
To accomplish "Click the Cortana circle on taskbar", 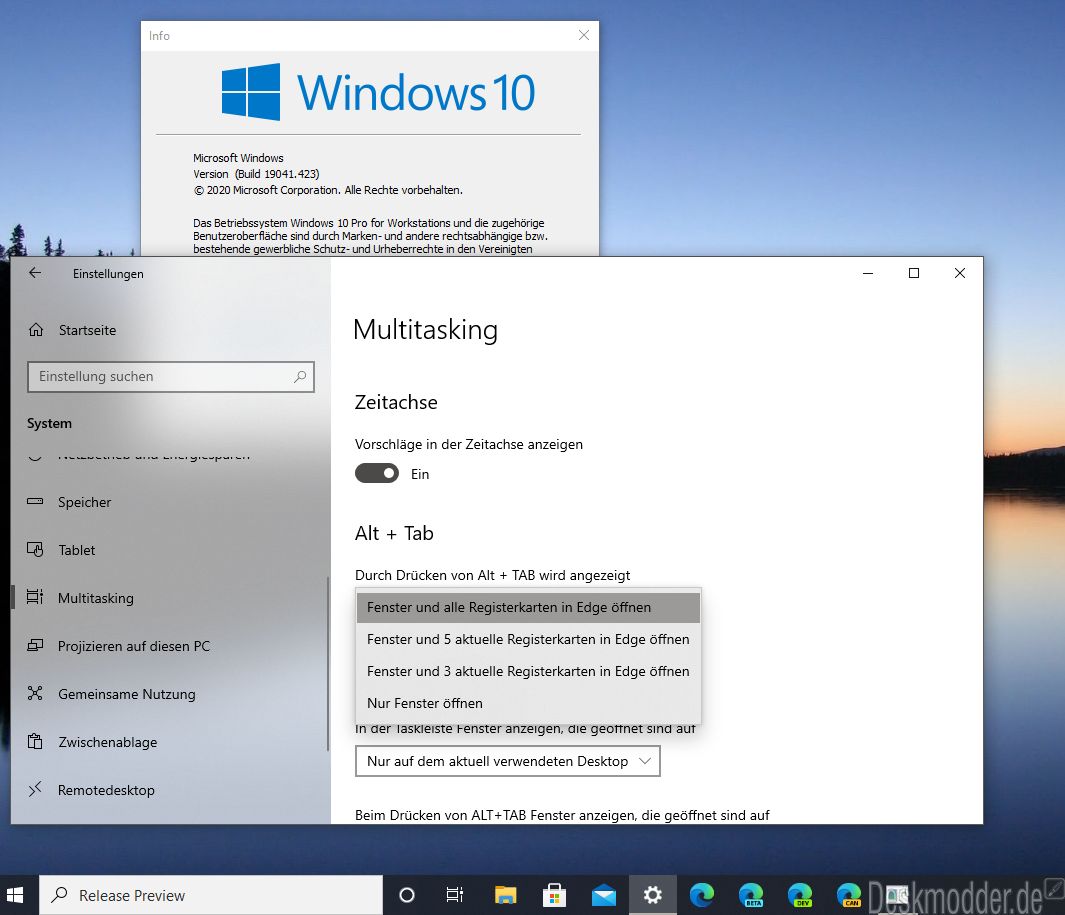I will click(x=407, y=895).
